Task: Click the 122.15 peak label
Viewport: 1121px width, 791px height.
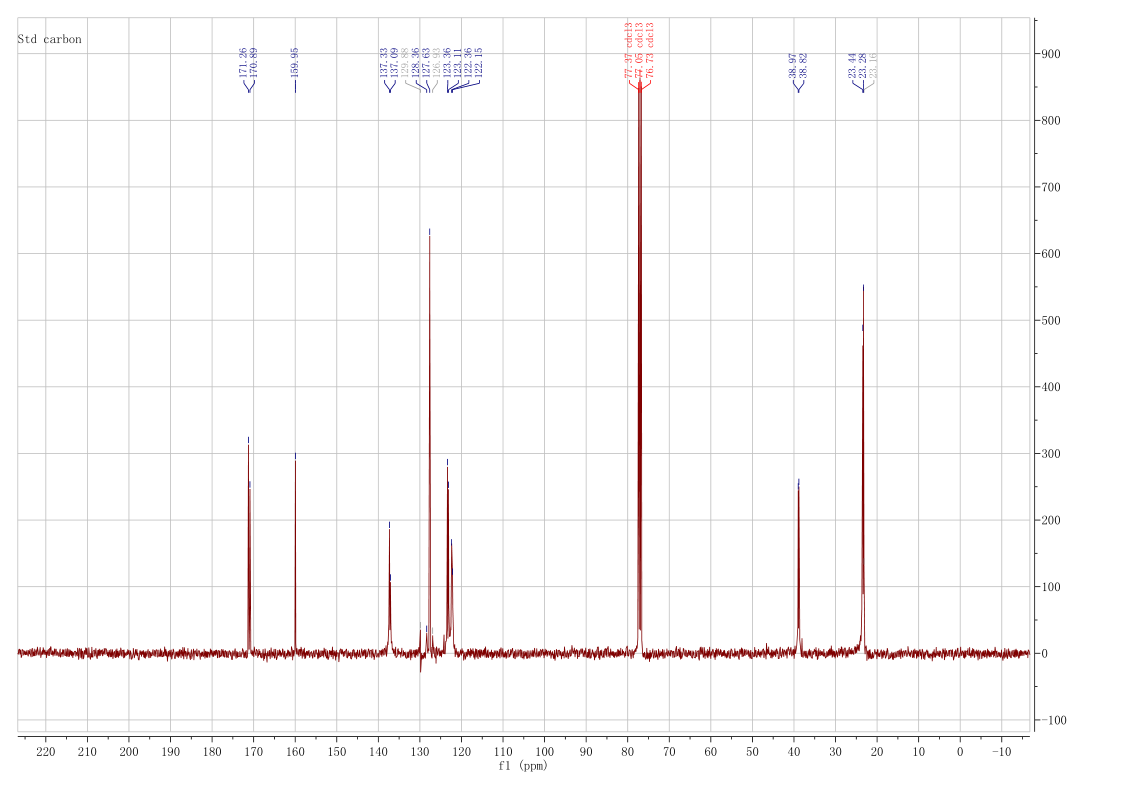Action: [480, 62]
